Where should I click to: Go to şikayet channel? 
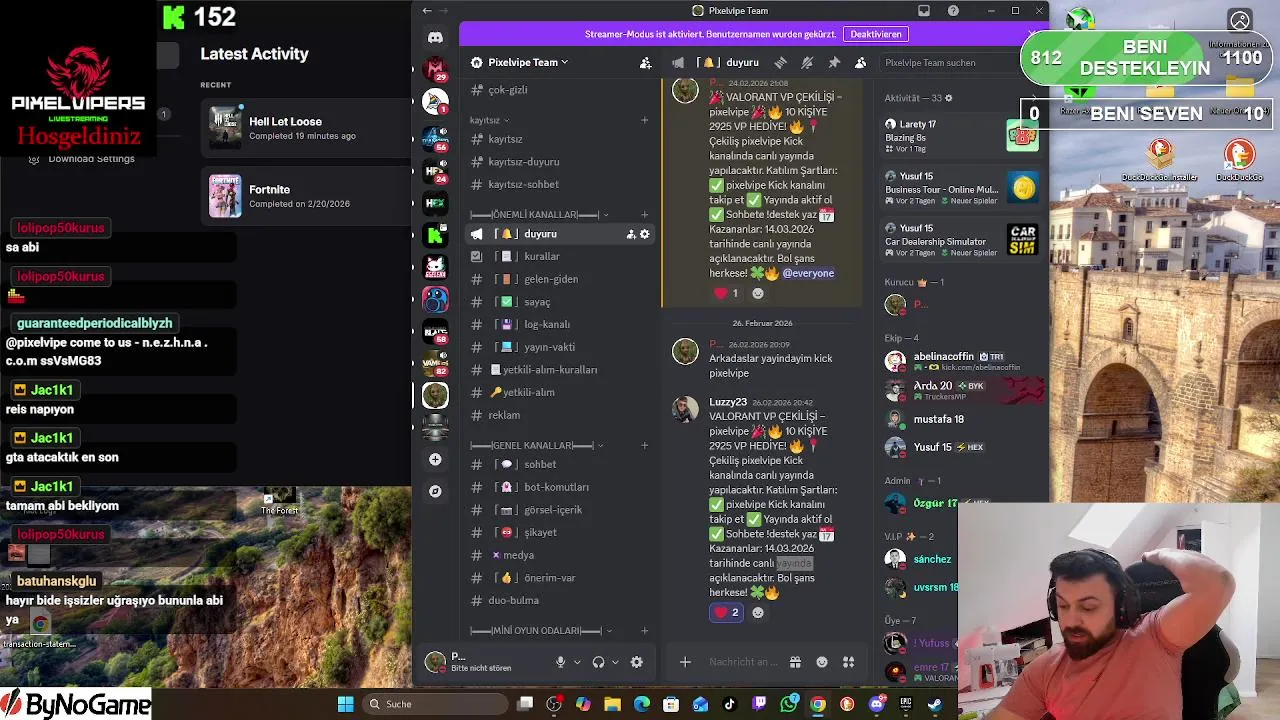(560, 532)
